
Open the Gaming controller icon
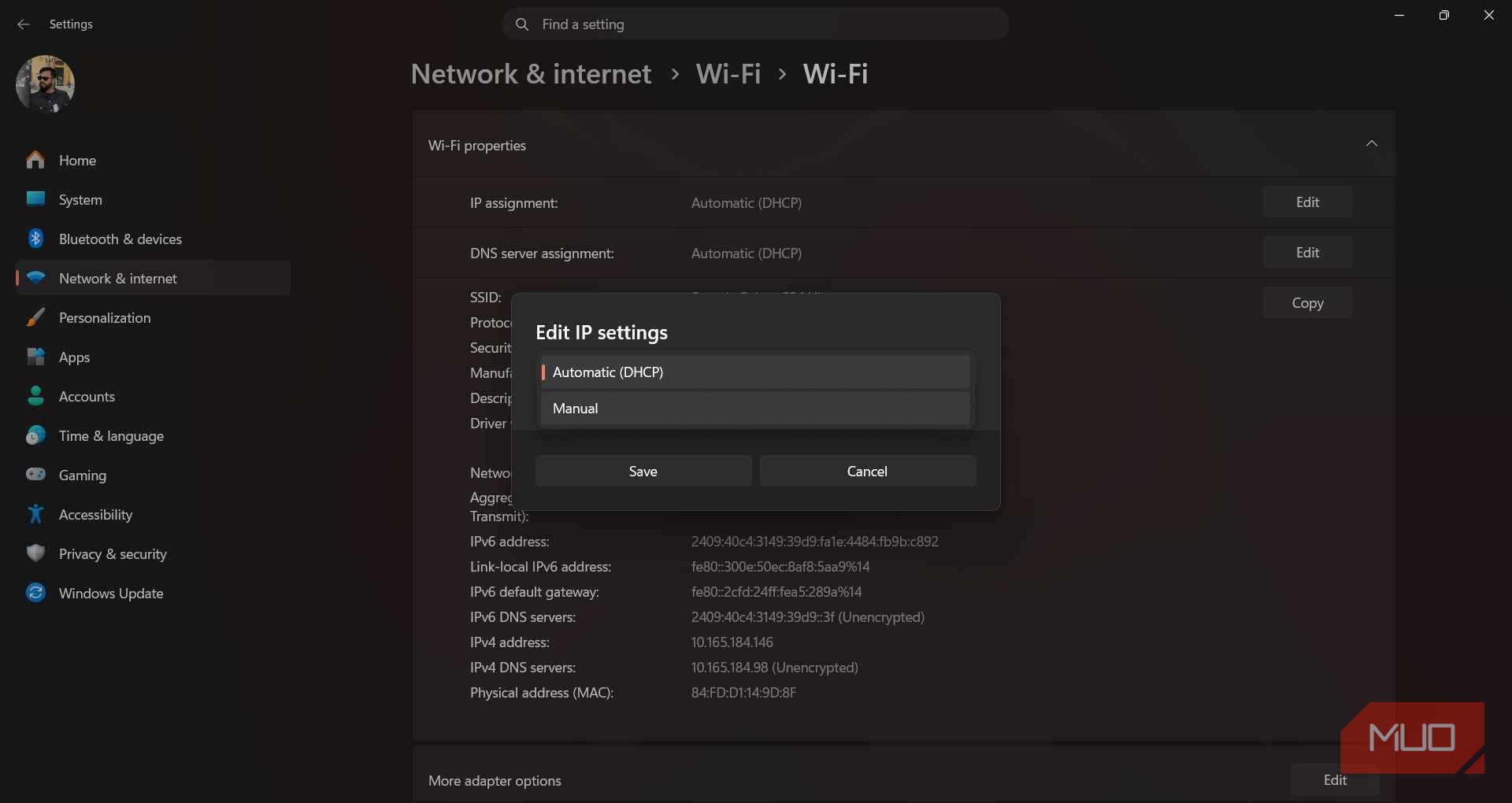coord(35,475)
